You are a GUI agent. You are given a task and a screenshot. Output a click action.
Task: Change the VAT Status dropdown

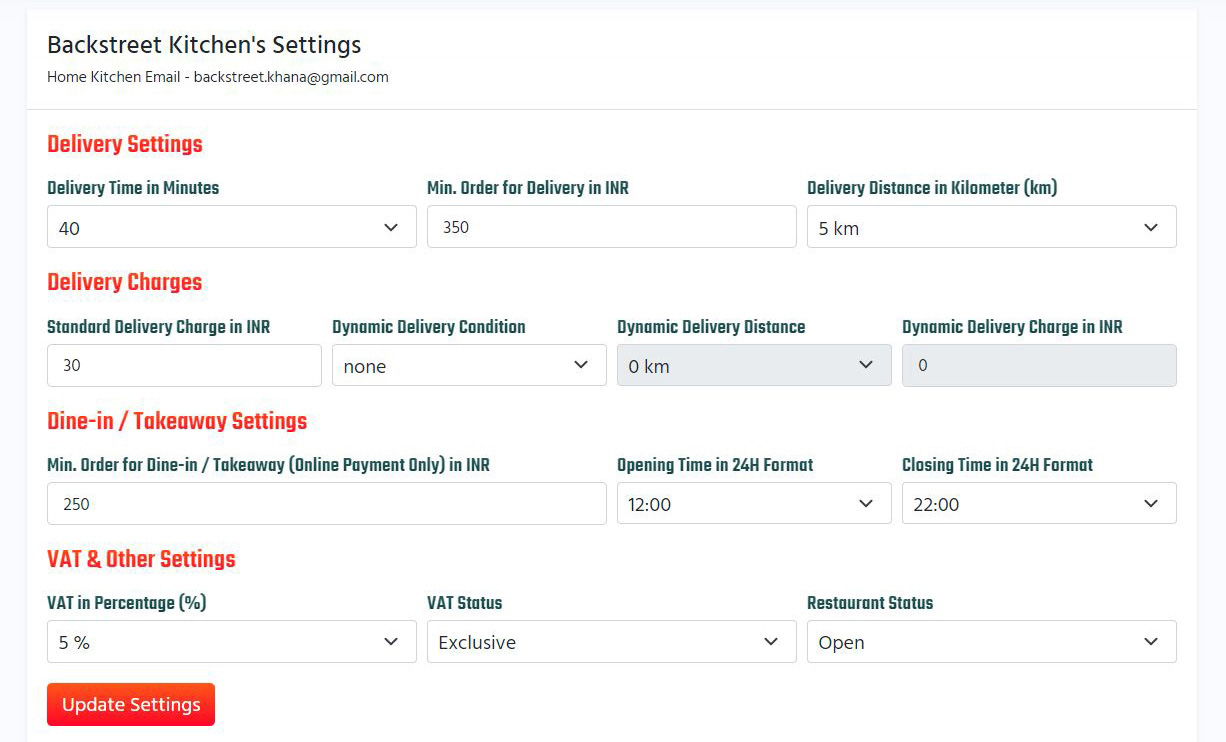point(611,642)
